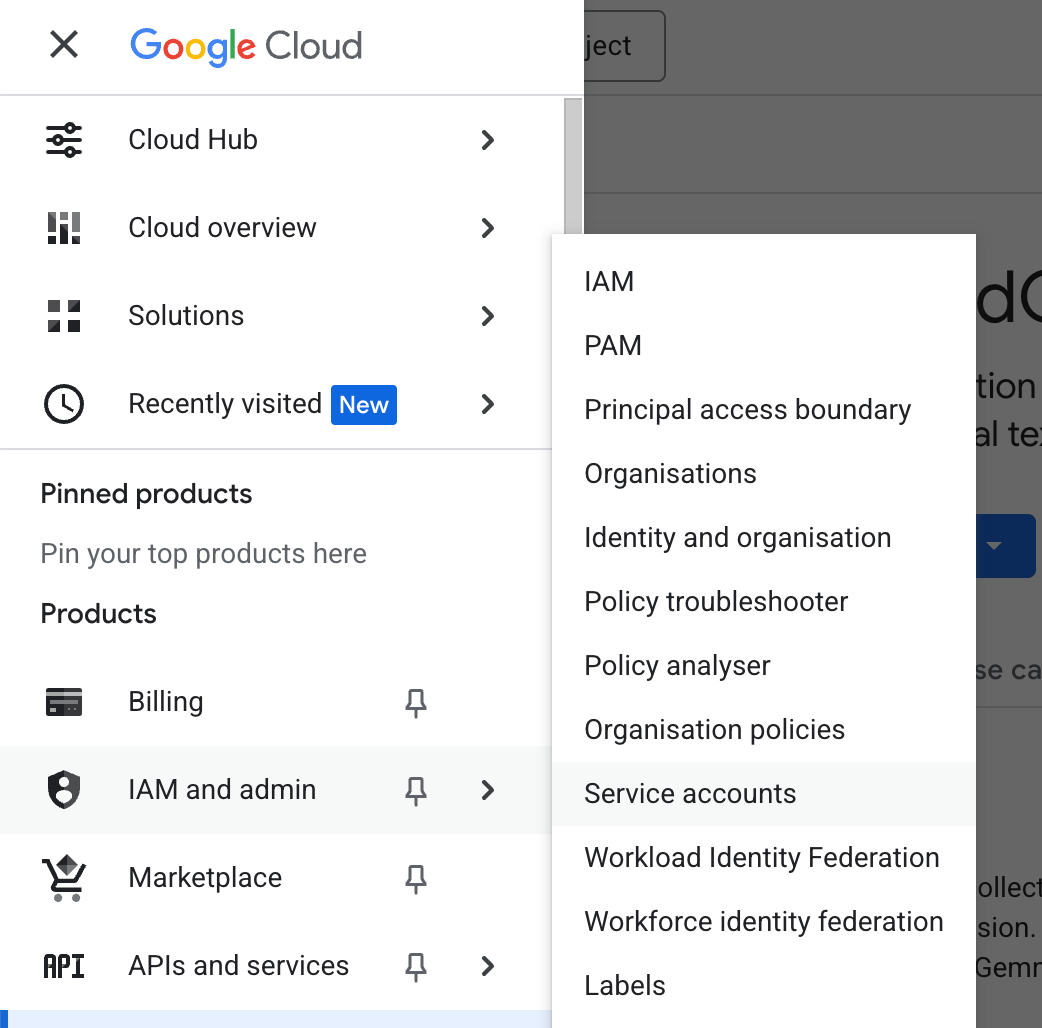
Task: Expand the APIs and services chevron
Action: coord(488,966)
